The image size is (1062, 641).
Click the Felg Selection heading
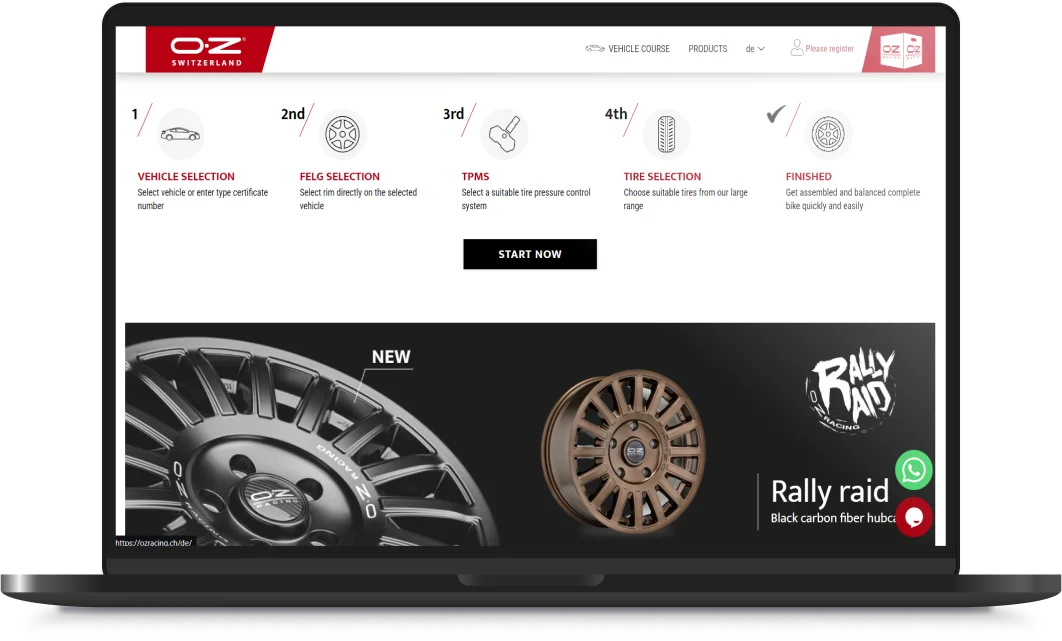coord(339,176)
